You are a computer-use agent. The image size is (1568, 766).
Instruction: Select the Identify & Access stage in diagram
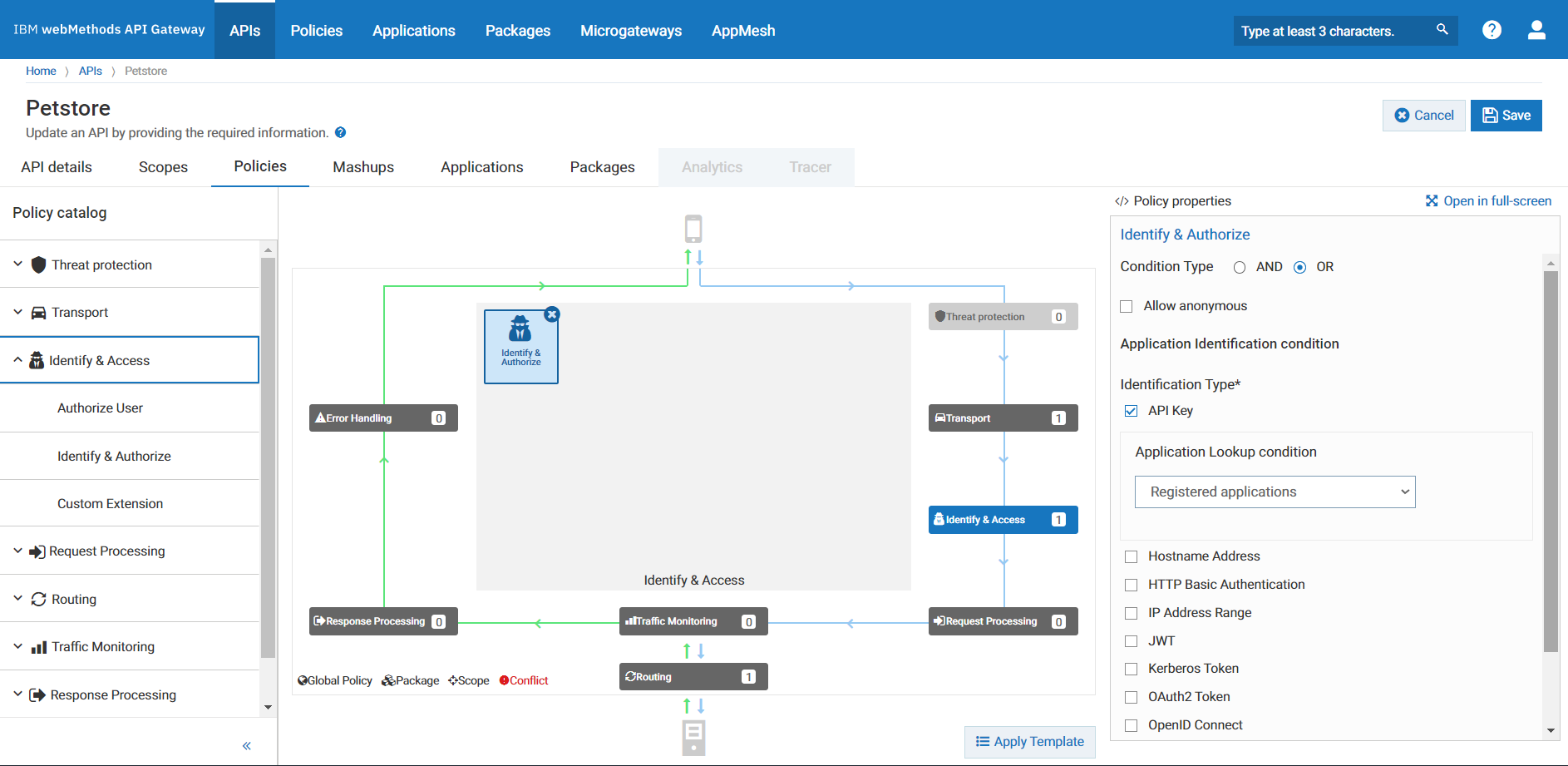click(1003, 520)
